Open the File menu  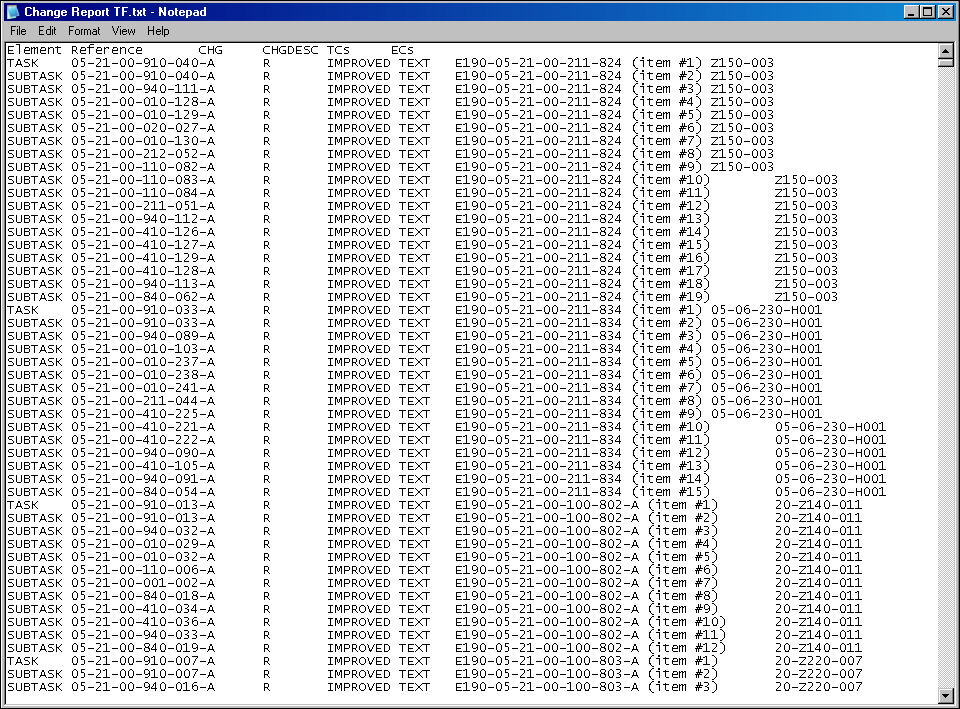tap(18, 31)
